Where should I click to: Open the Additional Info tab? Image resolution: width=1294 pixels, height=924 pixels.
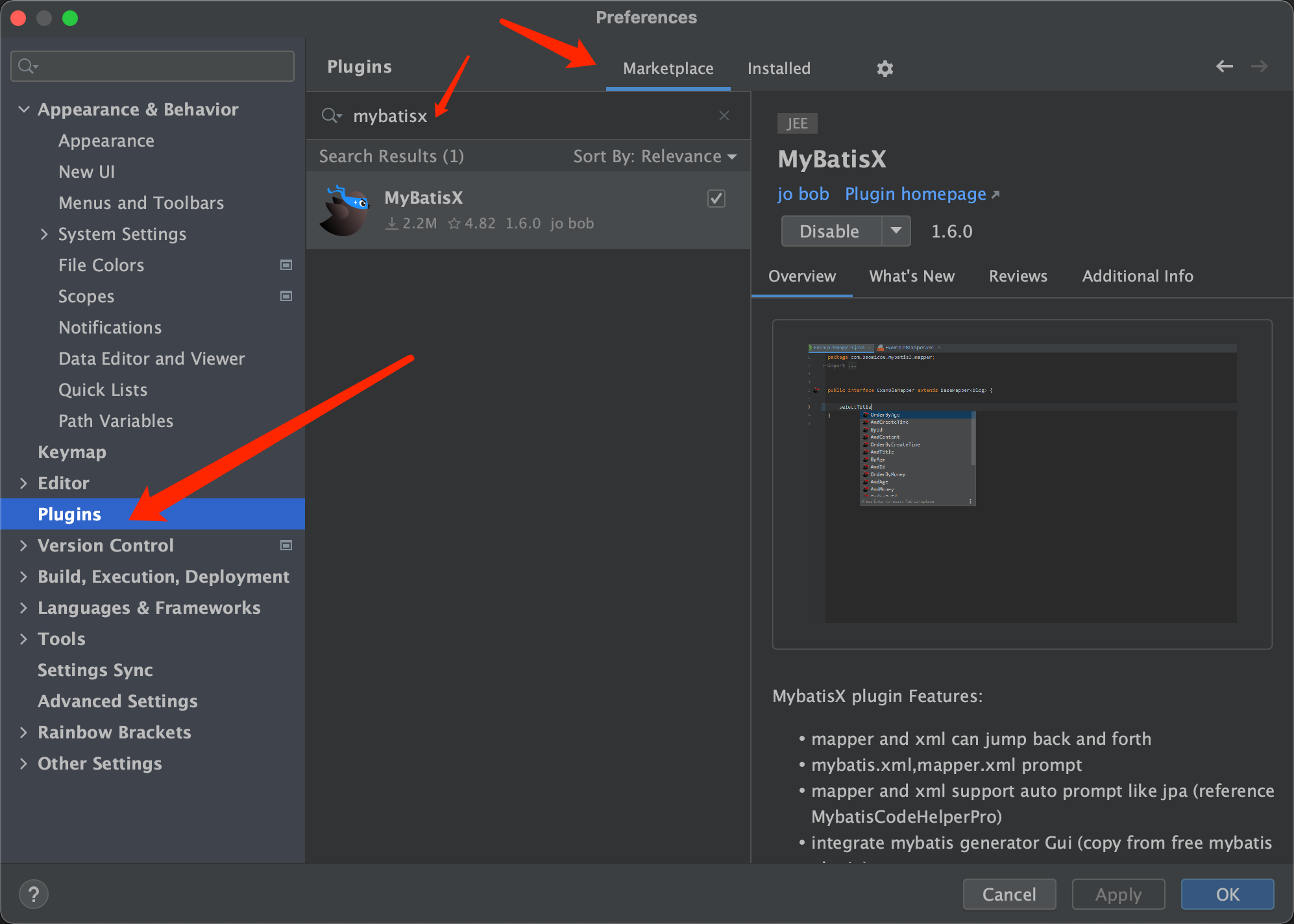pos(1137,276)
